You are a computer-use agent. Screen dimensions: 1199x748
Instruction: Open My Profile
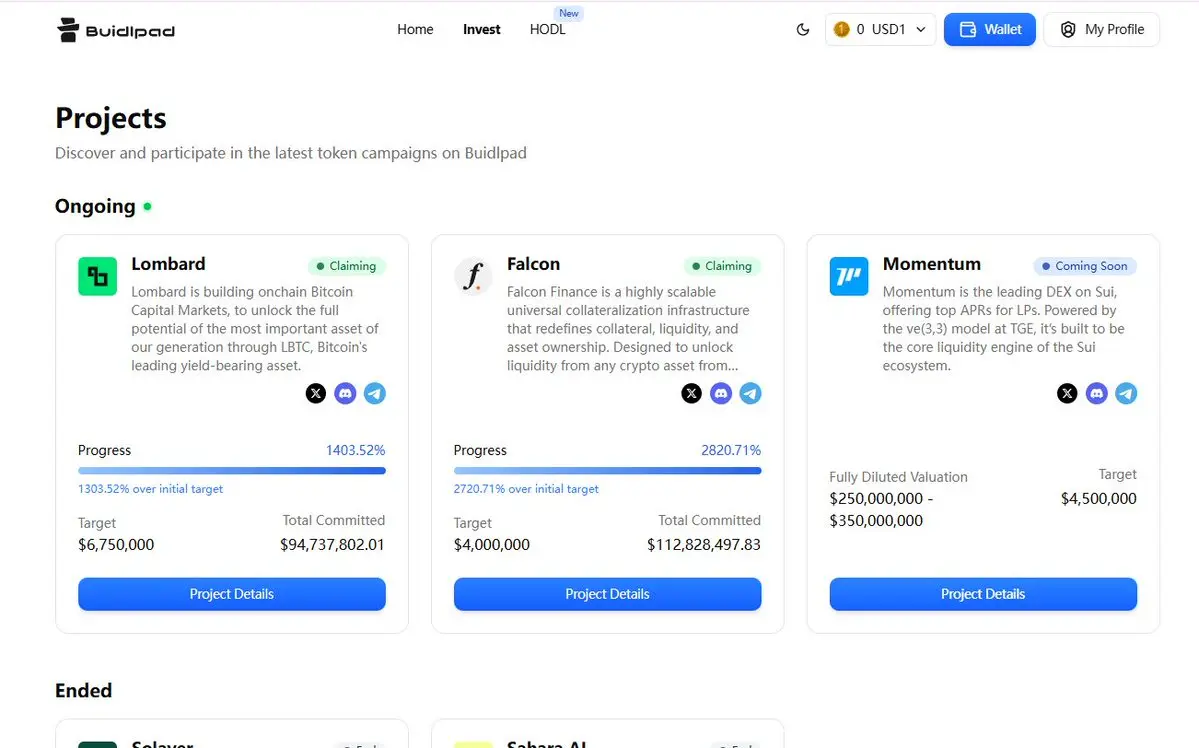point(1101,30)
